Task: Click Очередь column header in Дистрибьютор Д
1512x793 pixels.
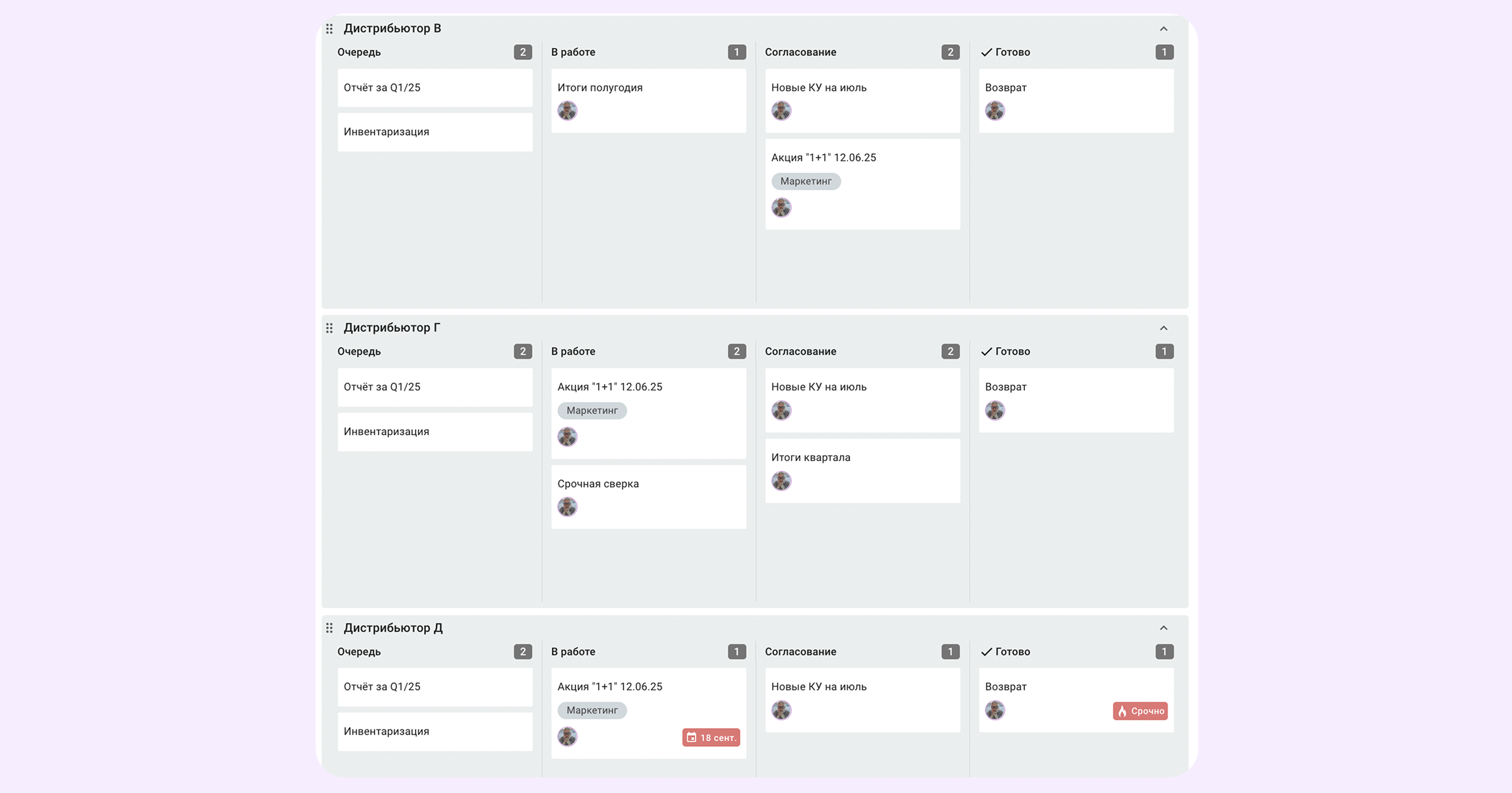Action: [359, 652]
